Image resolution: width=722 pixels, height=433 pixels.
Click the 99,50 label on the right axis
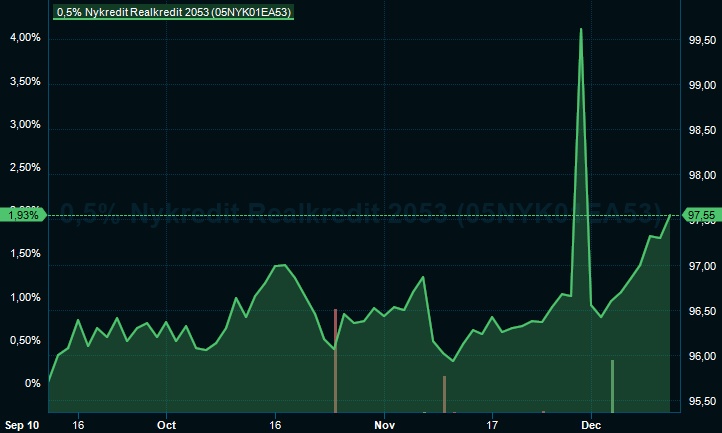(x=701, y=40)
